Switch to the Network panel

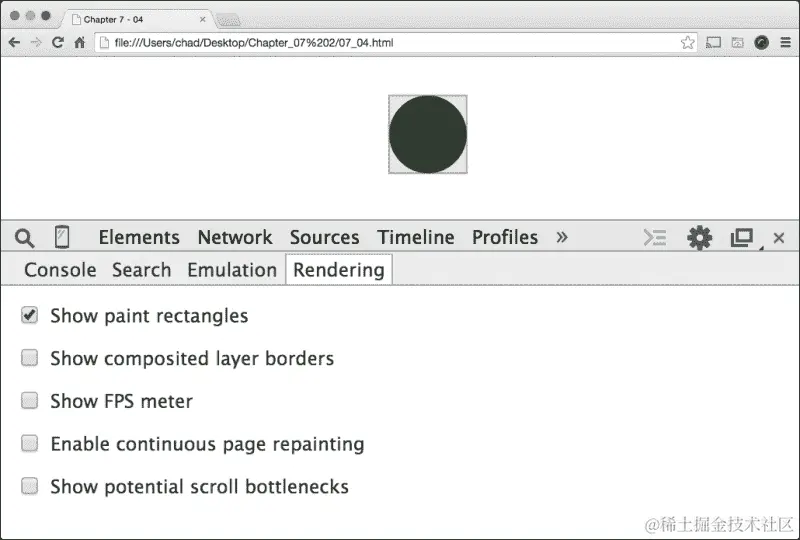(235, 237)
